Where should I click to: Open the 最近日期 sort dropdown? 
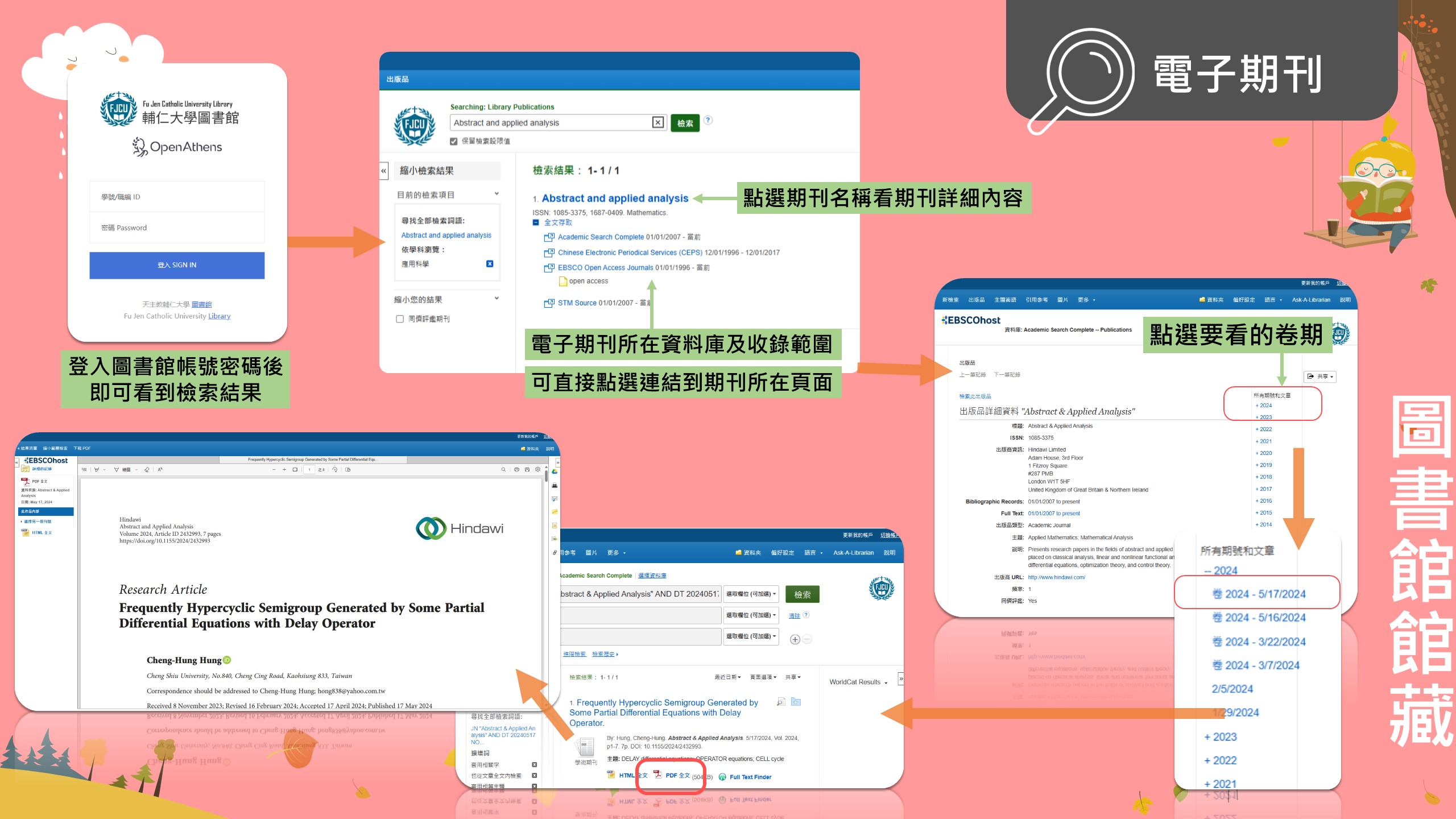(x=727, y=677)
